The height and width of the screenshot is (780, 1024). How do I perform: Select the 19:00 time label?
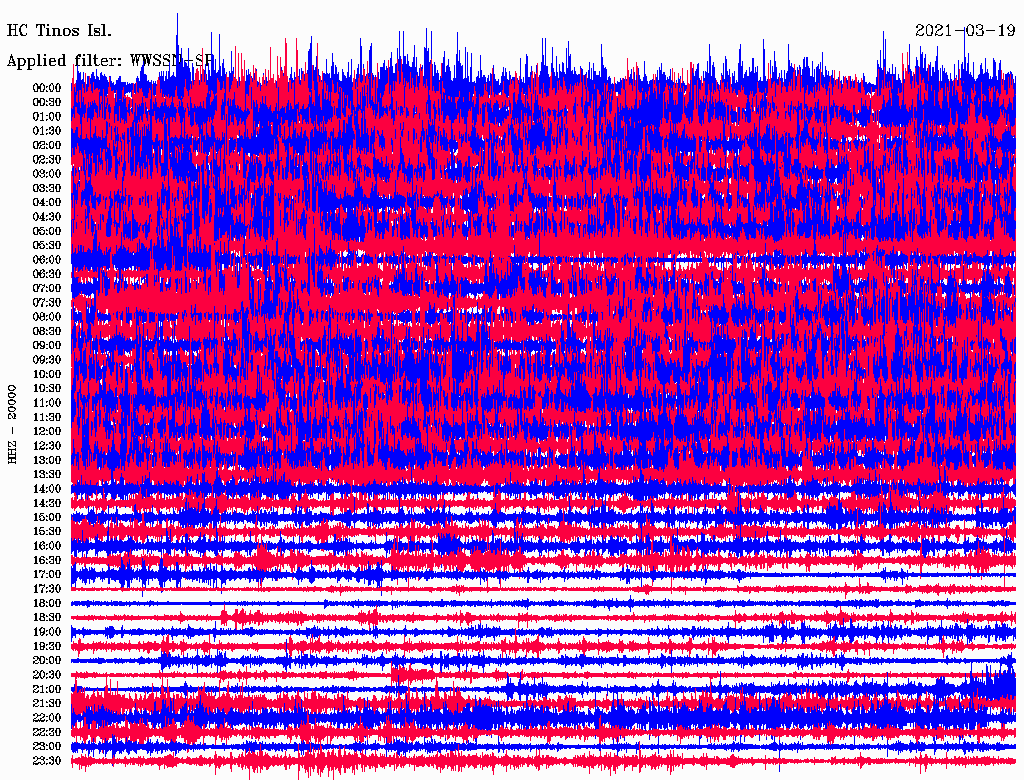coord(47,632)
